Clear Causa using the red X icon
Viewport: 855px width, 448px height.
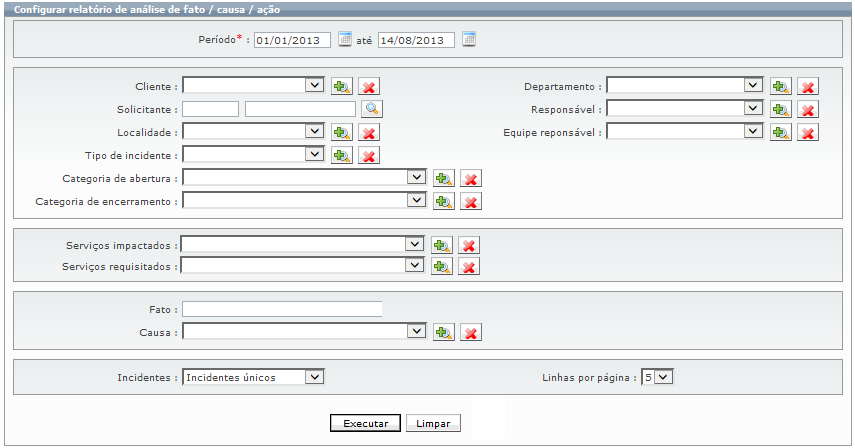tap(471, 332)
